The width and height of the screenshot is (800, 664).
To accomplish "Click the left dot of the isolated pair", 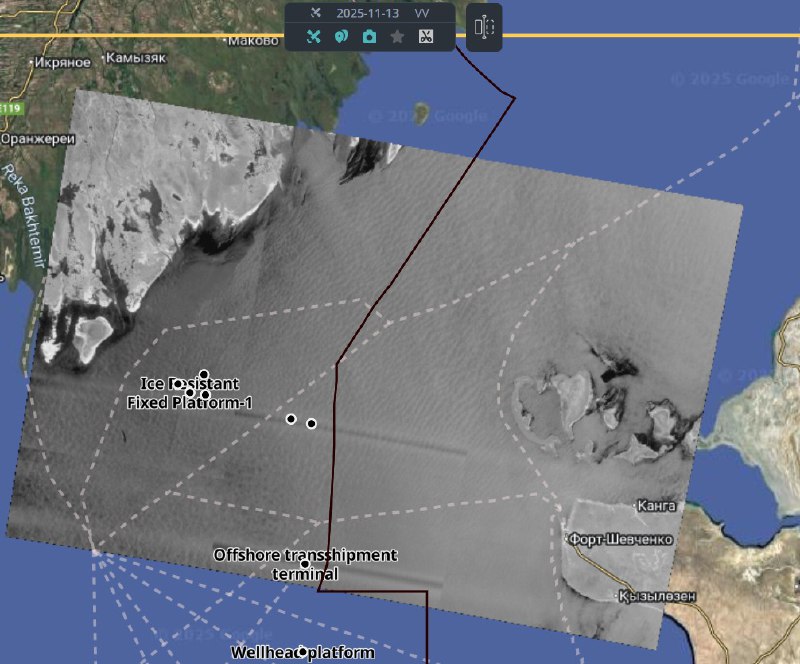I will [x=291, y=419].
